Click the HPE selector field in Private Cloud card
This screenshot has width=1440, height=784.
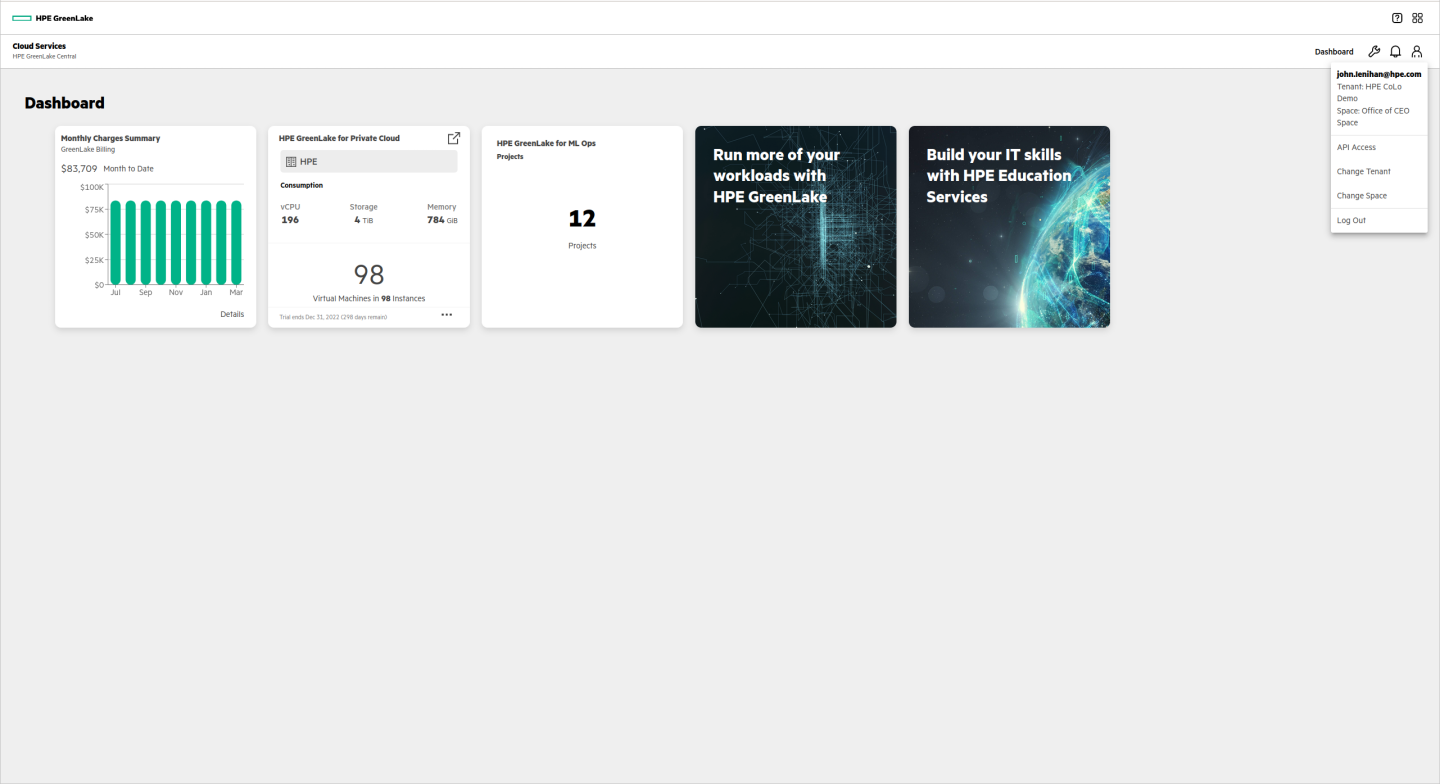click(369, 161)
